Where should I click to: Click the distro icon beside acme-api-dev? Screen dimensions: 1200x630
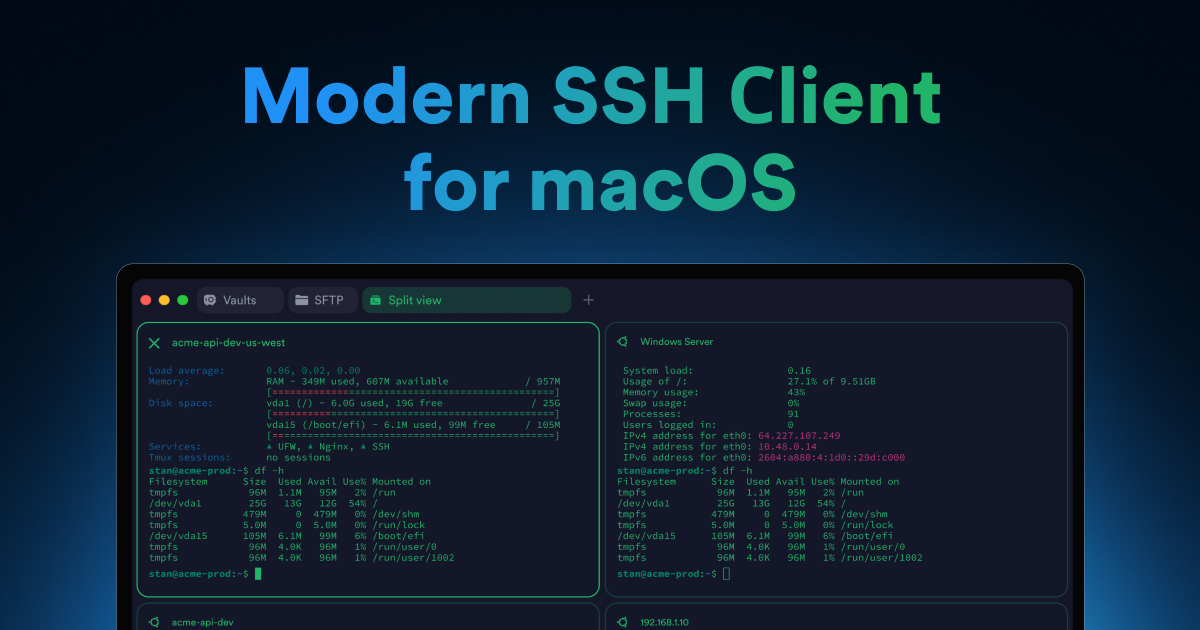[x=152, y=621]
